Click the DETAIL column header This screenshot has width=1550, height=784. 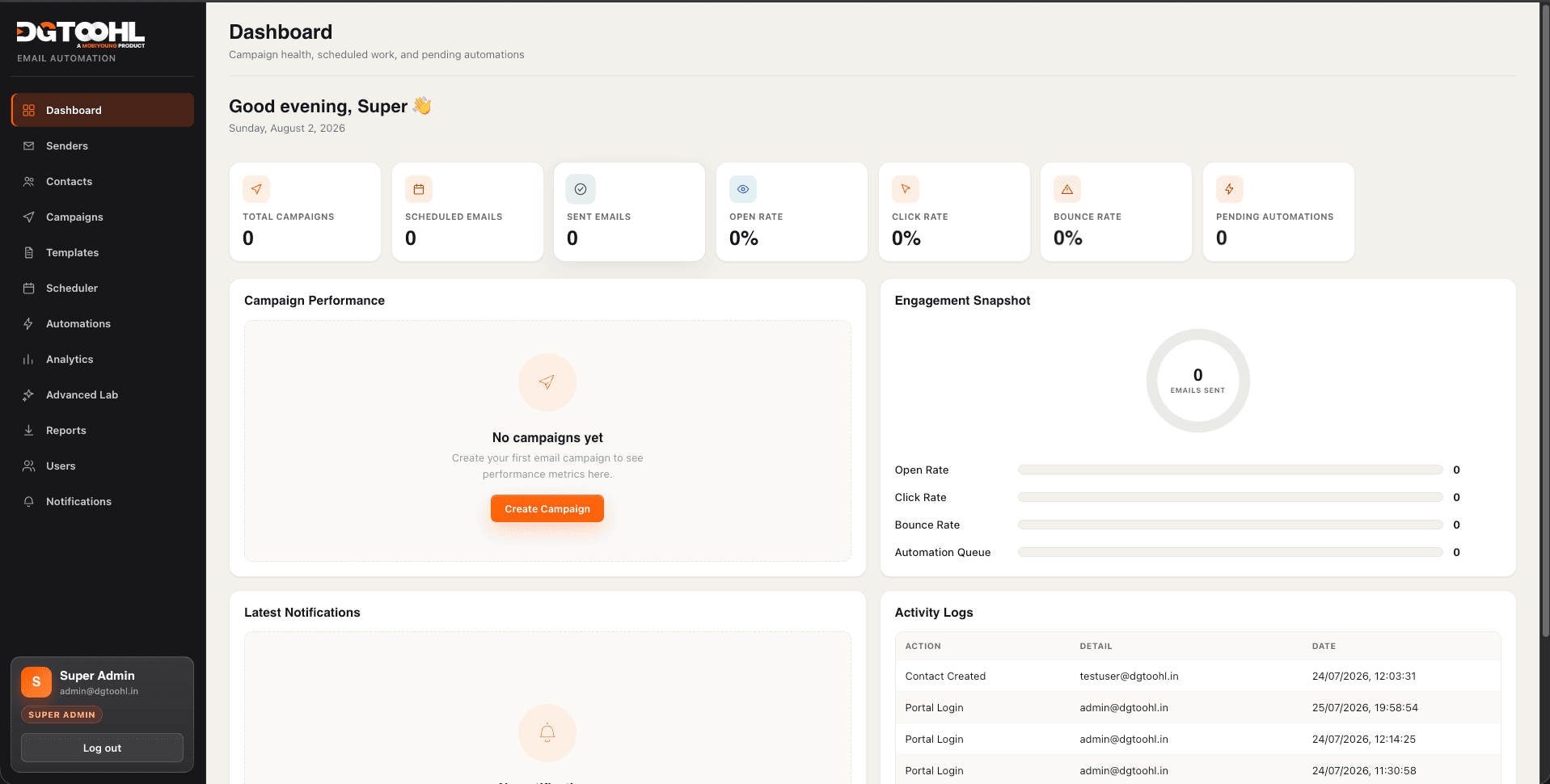pos(1096,646)
